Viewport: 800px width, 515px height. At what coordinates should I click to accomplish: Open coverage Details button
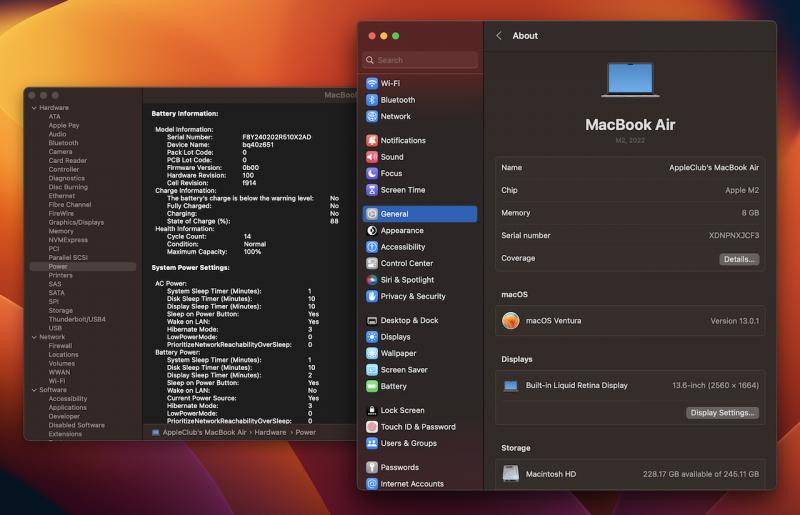pos(739,259)
